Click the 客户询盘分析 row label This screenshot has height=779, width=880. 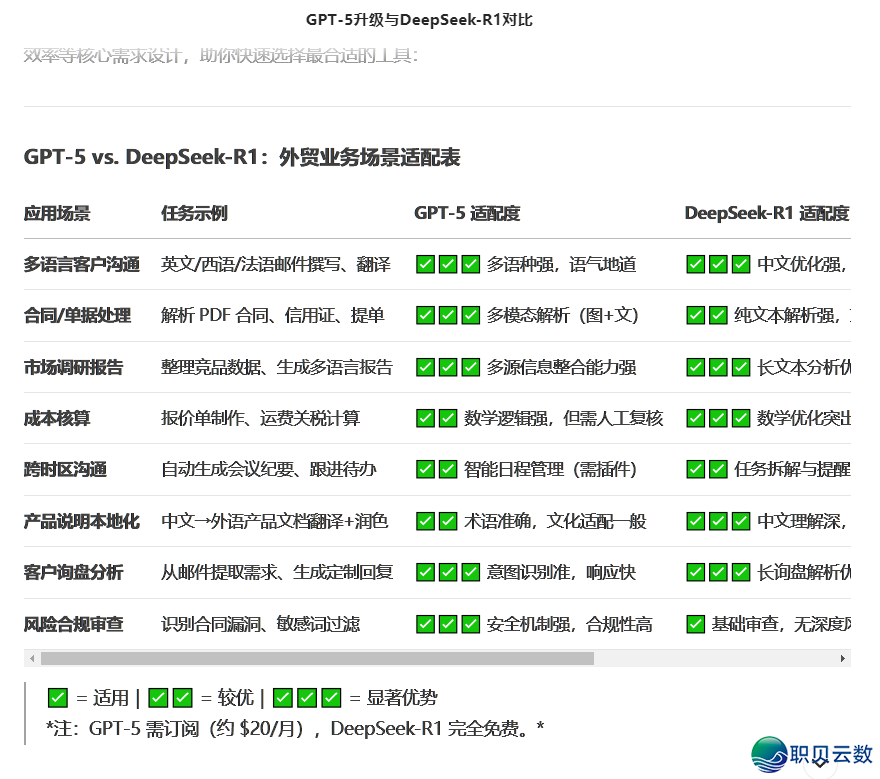point(73,572)
